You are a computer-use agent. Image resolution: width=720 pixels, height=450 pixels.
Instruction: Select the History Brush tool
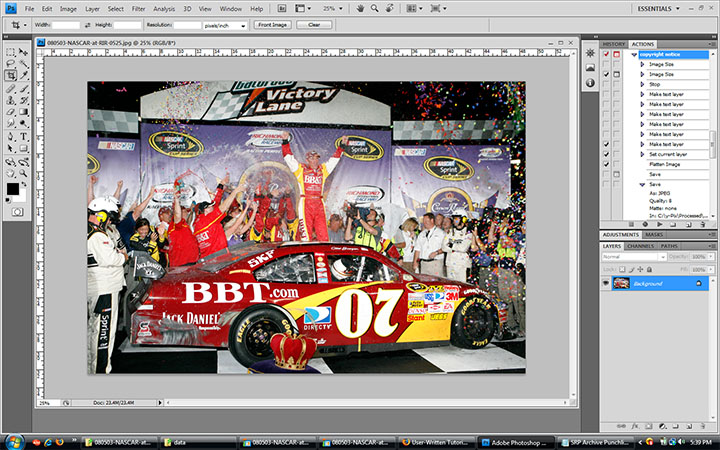click(x=23, y=100)
